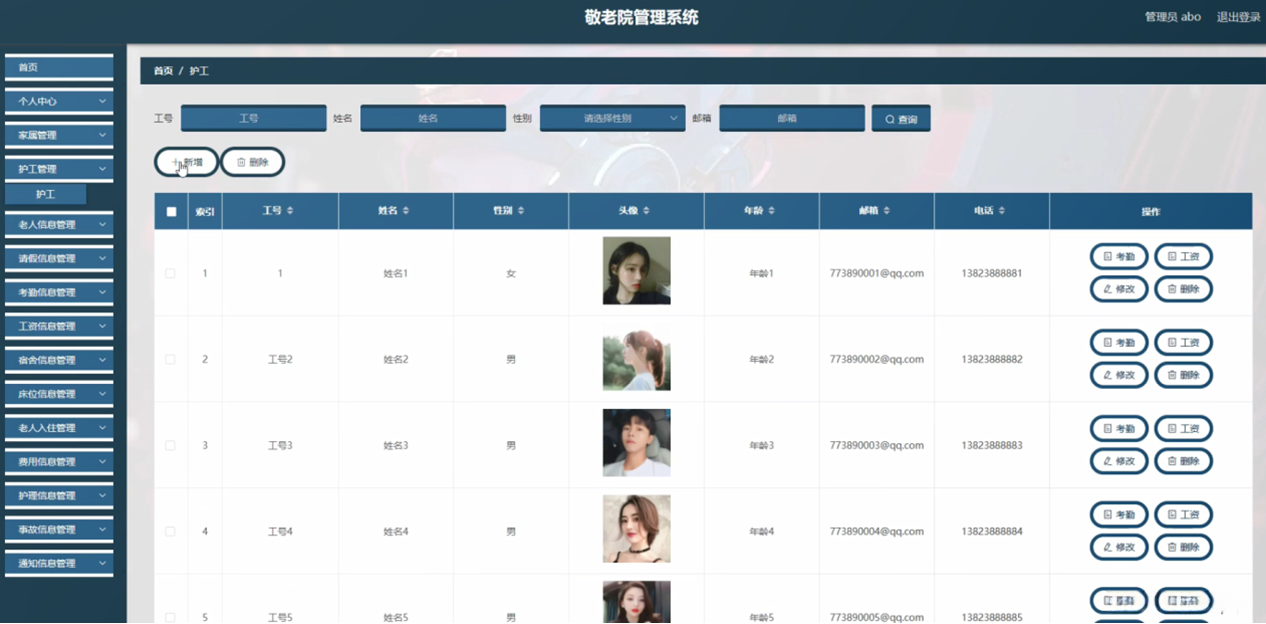
Task: Sort by the 性别 column sort icon
Action: point(521,211)
